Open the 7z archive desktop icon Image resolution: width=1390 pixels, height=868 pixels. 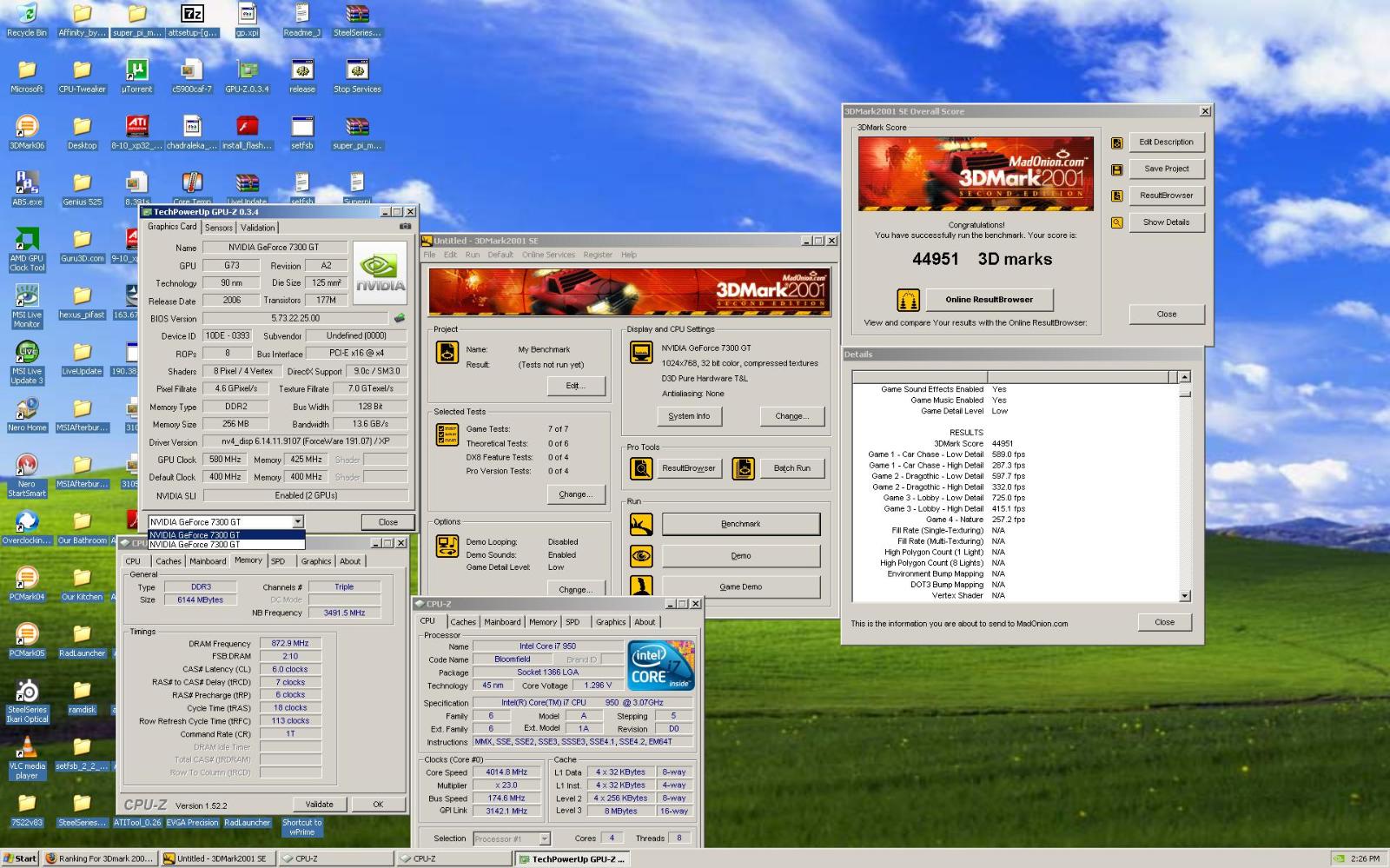[x=192, y=20]
